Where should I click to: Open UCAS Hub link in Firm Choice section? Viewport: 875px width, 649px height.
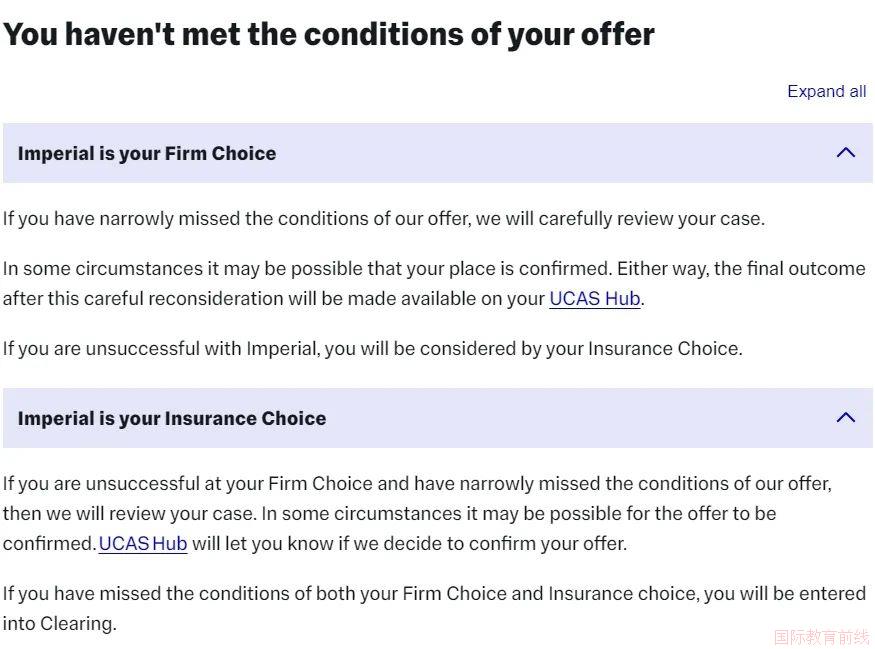tap(594, 299)
